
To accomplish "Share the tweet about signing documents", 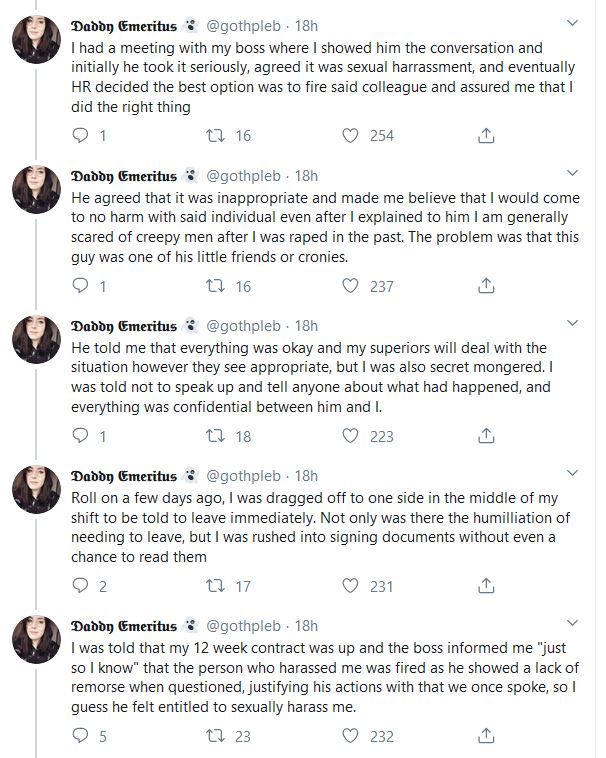I will (x=486, y=587).
